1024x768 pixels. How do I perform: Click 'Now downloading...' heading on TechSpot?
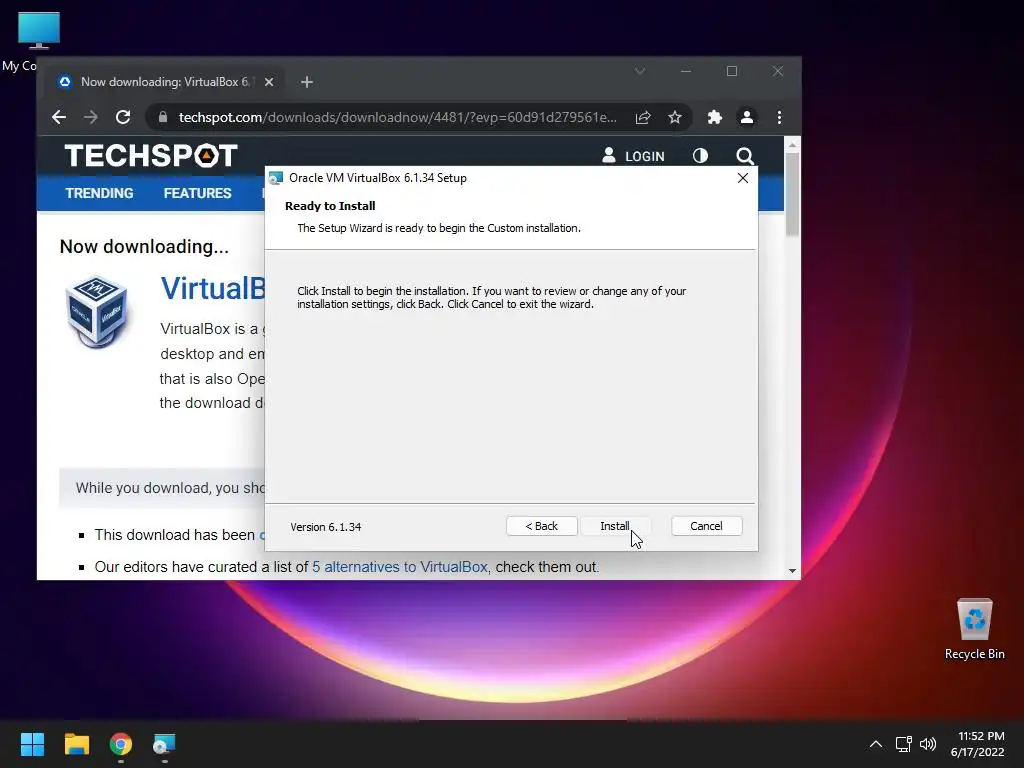tap(144, 246)
